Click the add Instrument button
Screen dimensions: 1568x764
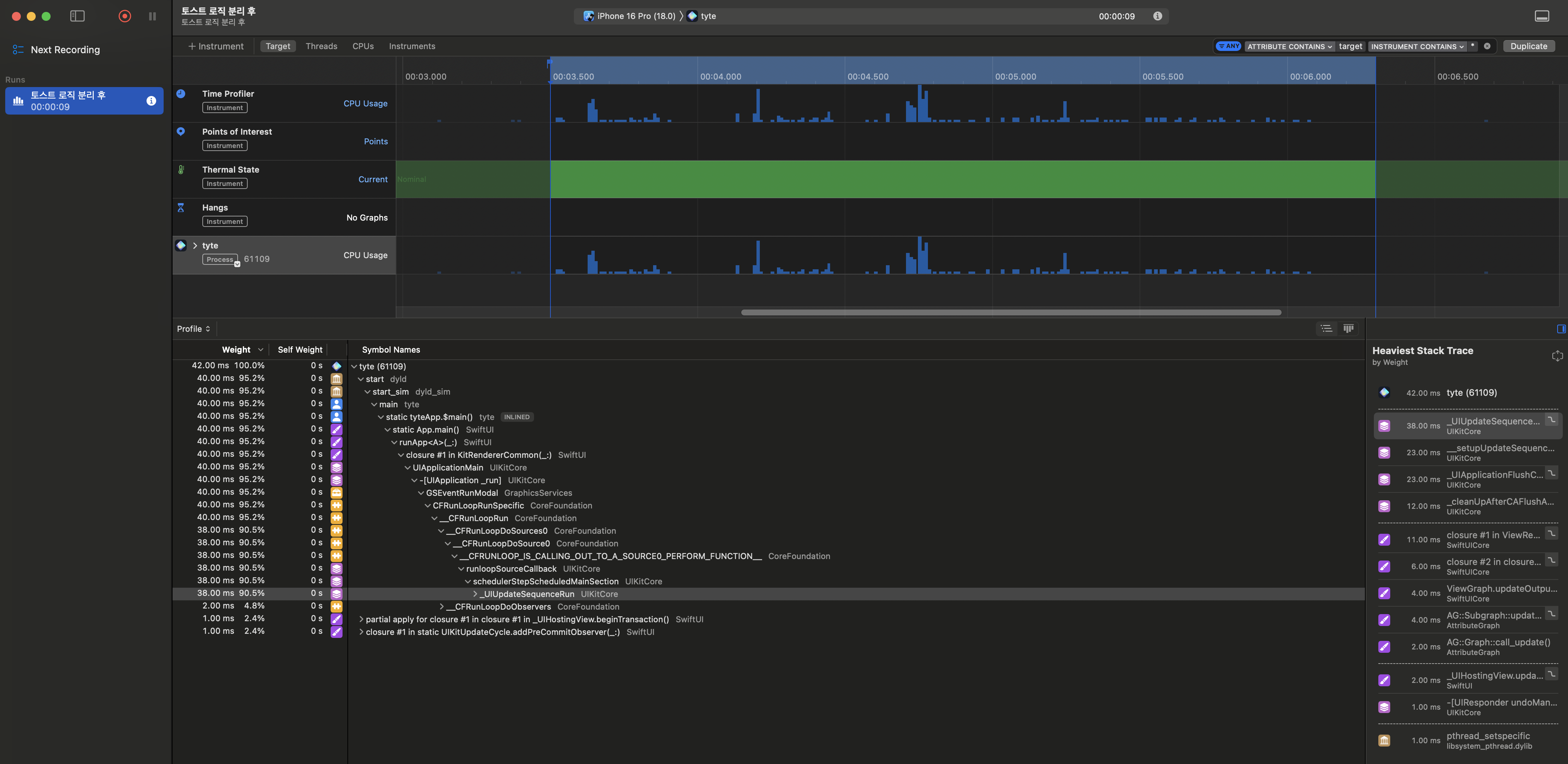[215, 46]
